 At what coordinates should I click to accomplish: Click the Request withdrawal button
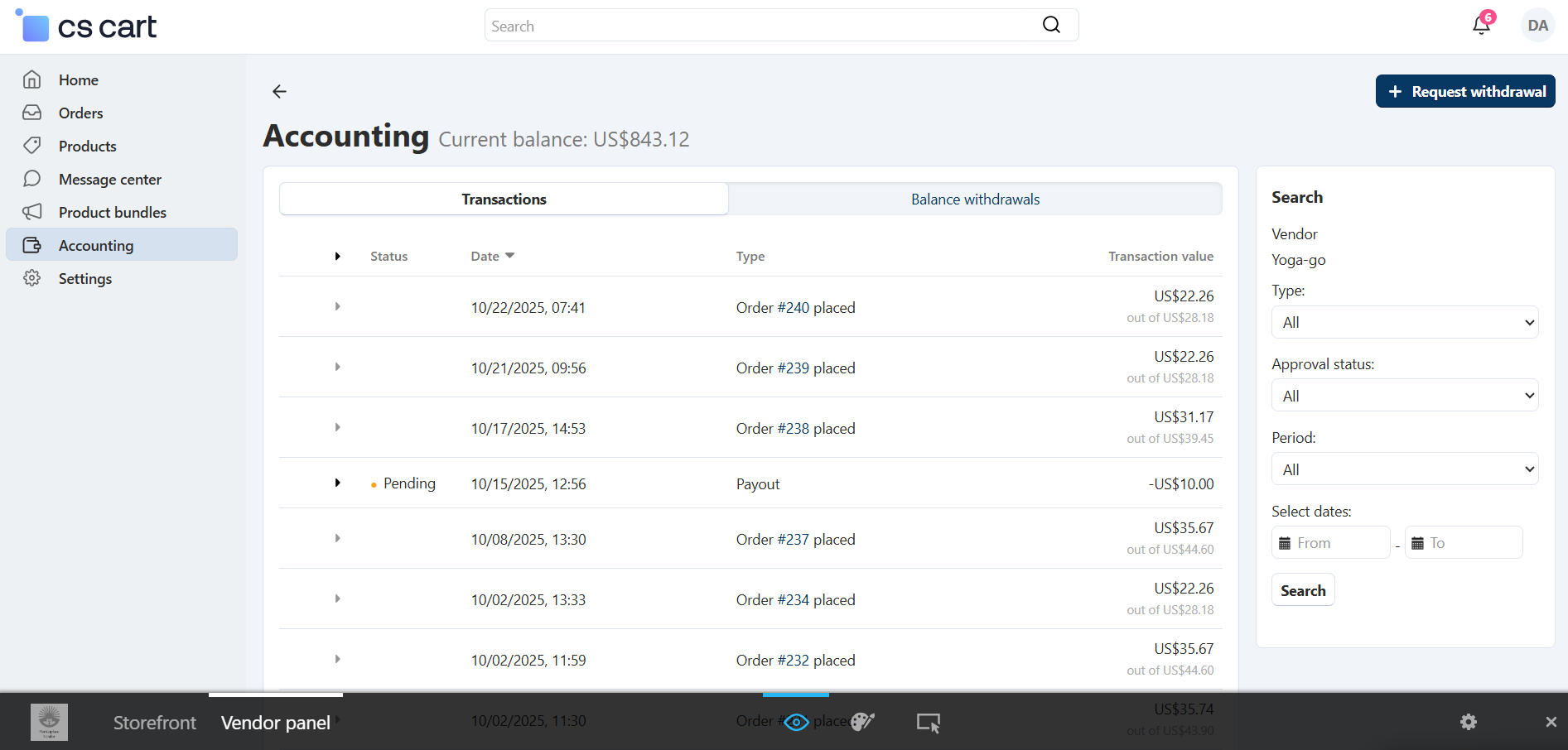1464,91
